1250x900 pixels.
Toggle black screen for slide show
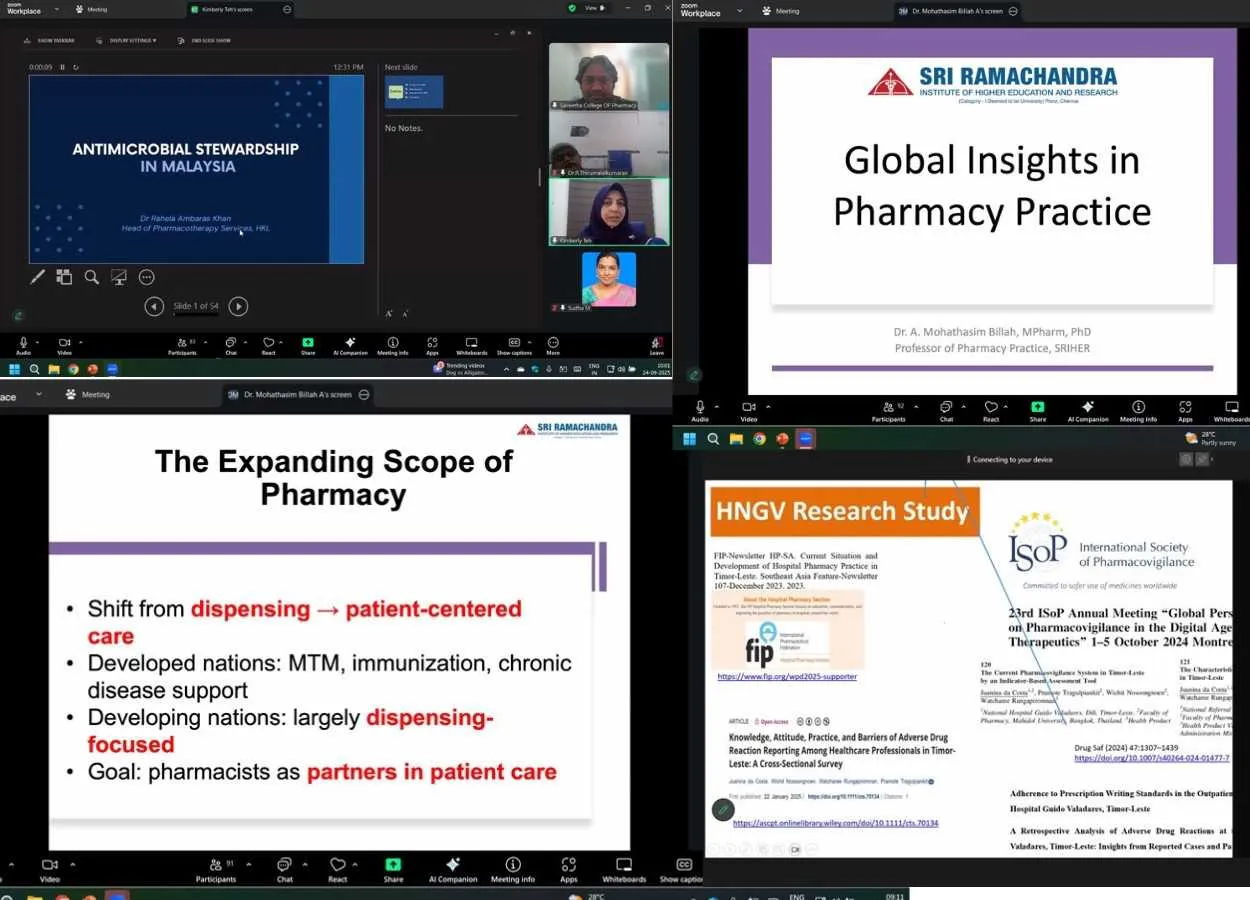click(119, 277)
